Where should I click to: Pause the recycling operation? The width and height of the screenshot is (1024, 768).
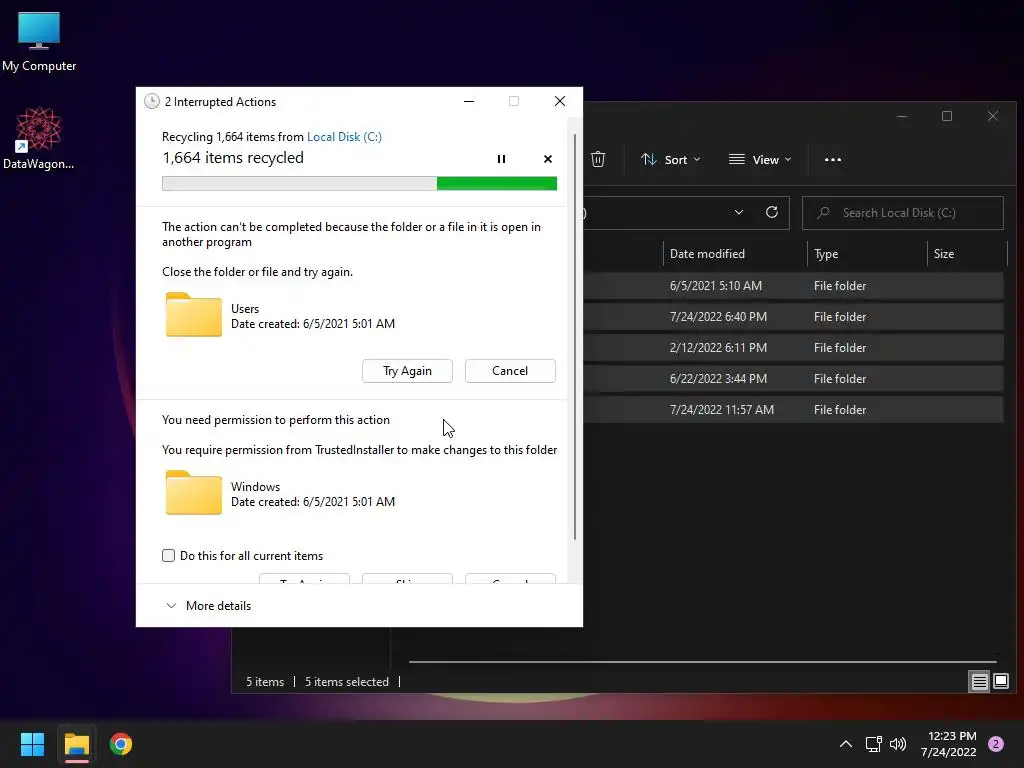(x=501, y=159)
